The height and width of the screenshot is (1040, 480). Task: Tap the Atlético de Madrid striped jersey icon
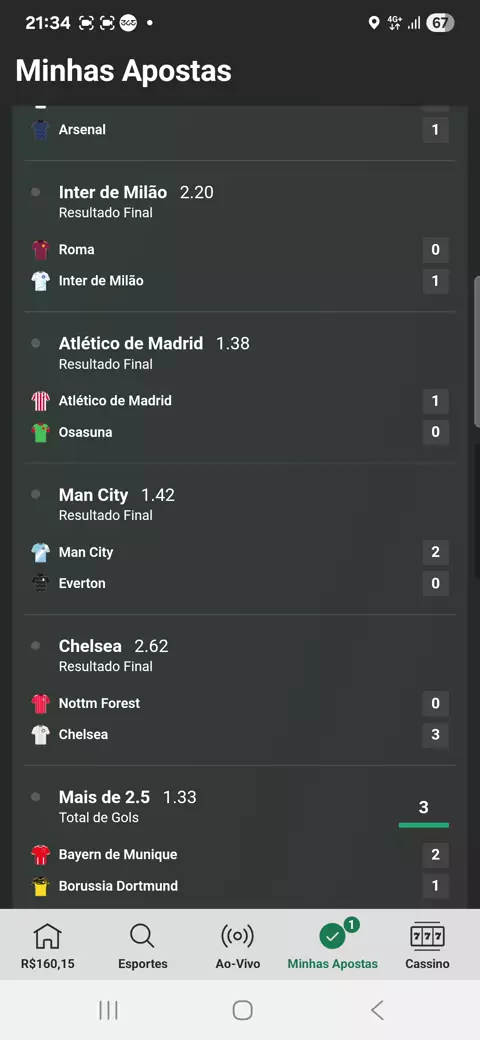point(40,401)
